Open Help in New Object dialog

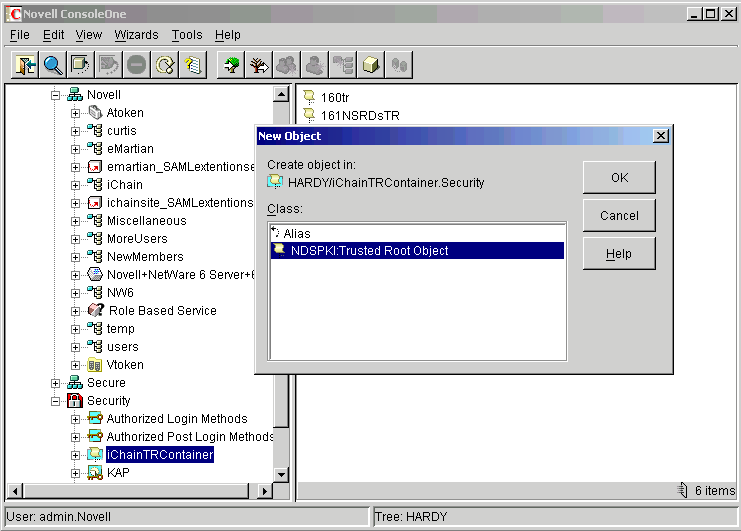click(x=619, y=254)
